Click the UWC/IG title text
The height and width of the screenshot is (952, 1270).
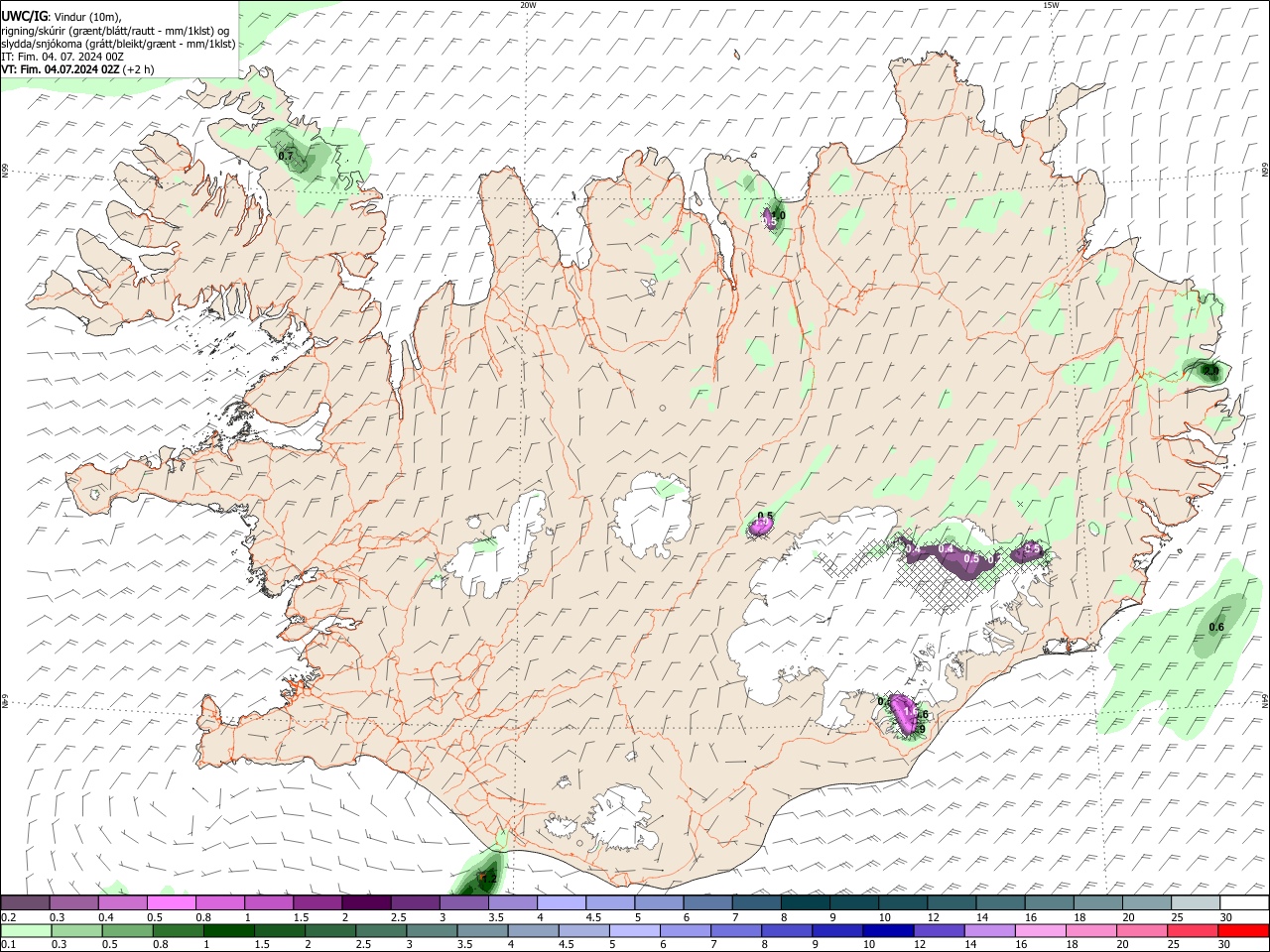pyautogui.click(x=24, y=15)
